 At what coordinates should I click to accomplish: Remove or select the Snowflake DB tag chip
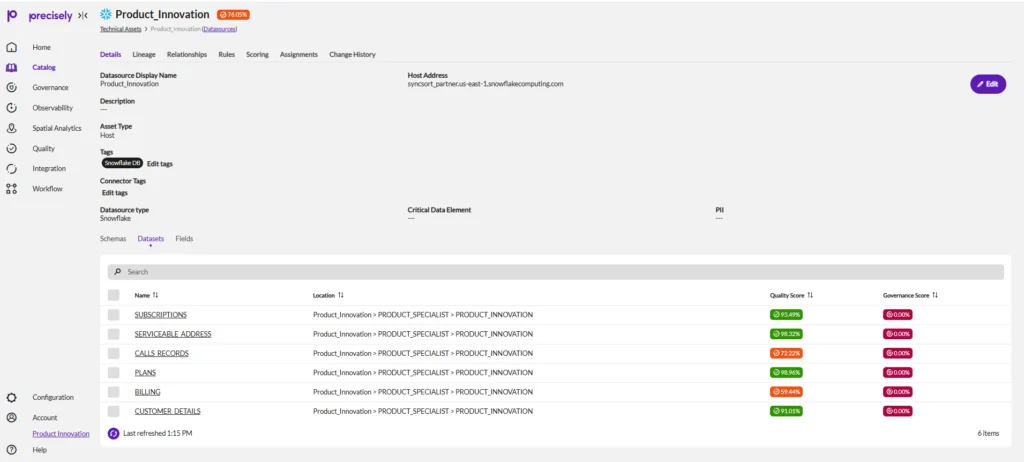(x=122, y=163)
